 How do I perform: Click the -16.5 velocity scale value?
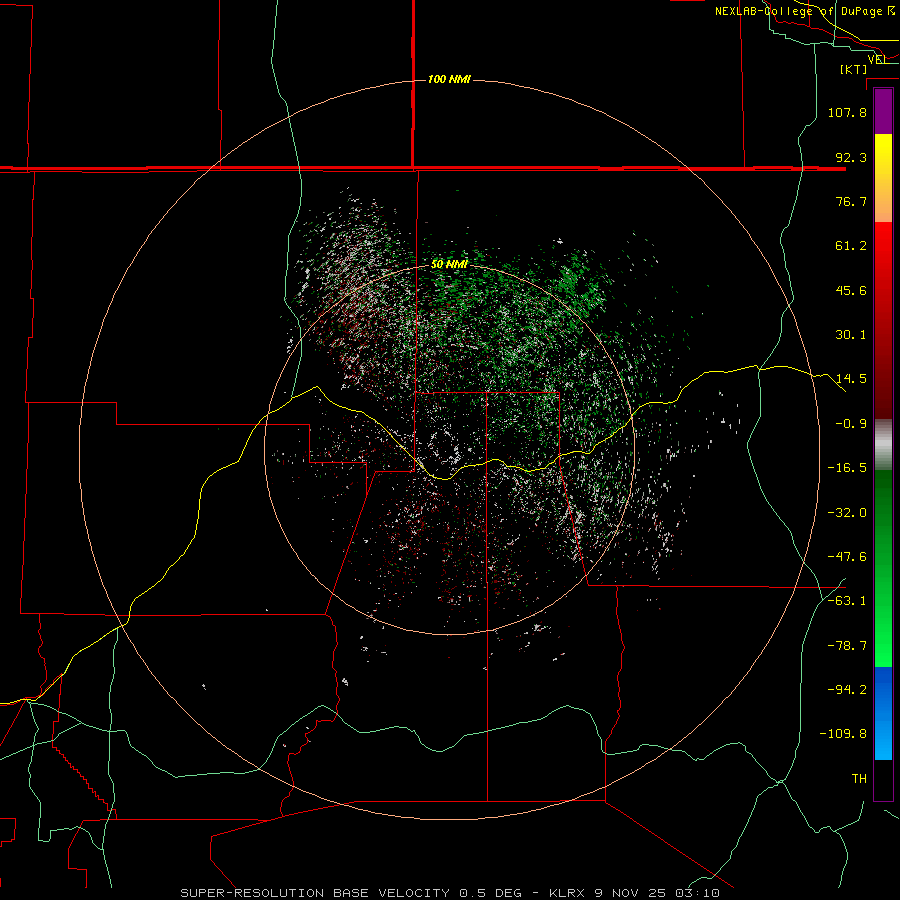[847, 468]
